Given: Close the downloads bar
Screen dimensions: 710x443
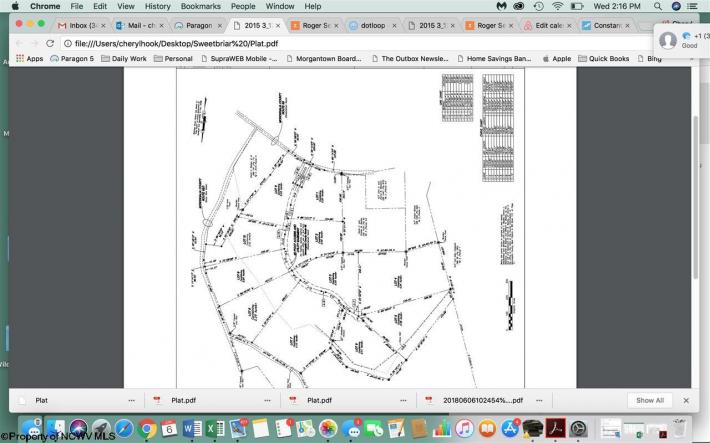Looking at the screenshot, I should tap(686, 400).
